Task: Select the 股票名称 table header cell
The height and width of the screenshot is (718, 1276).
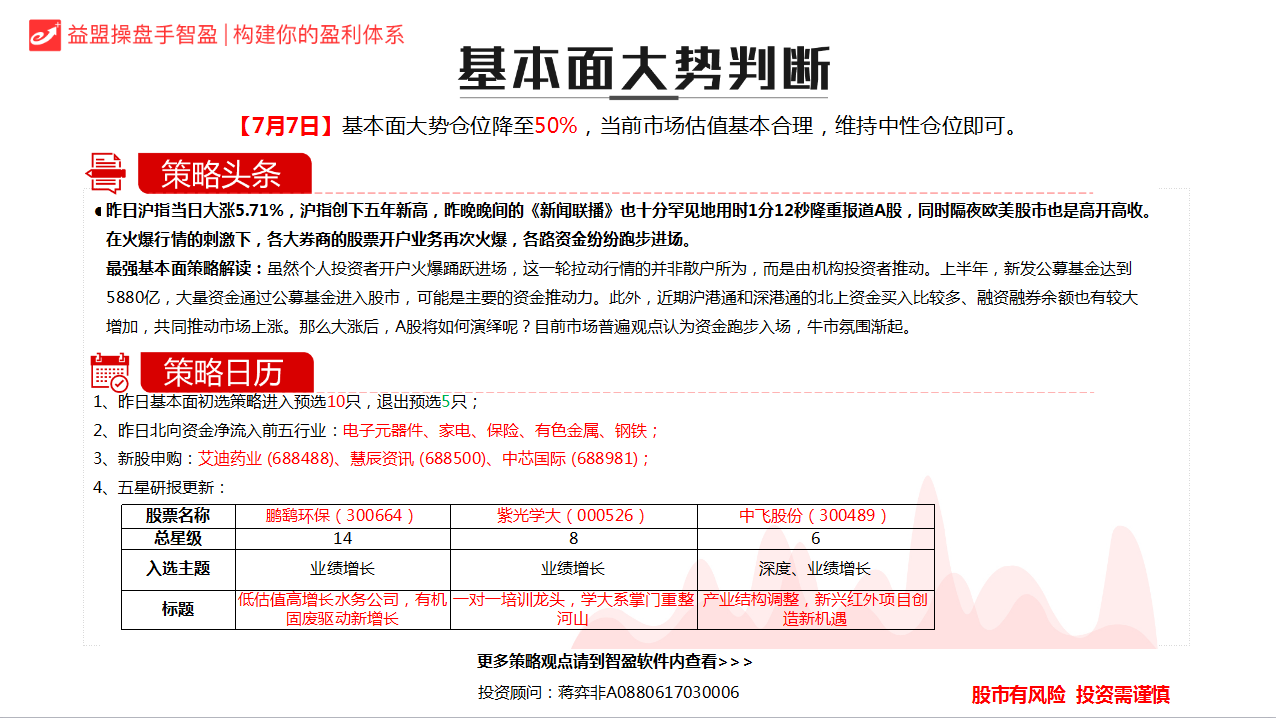Action: [x=178, y=515]
